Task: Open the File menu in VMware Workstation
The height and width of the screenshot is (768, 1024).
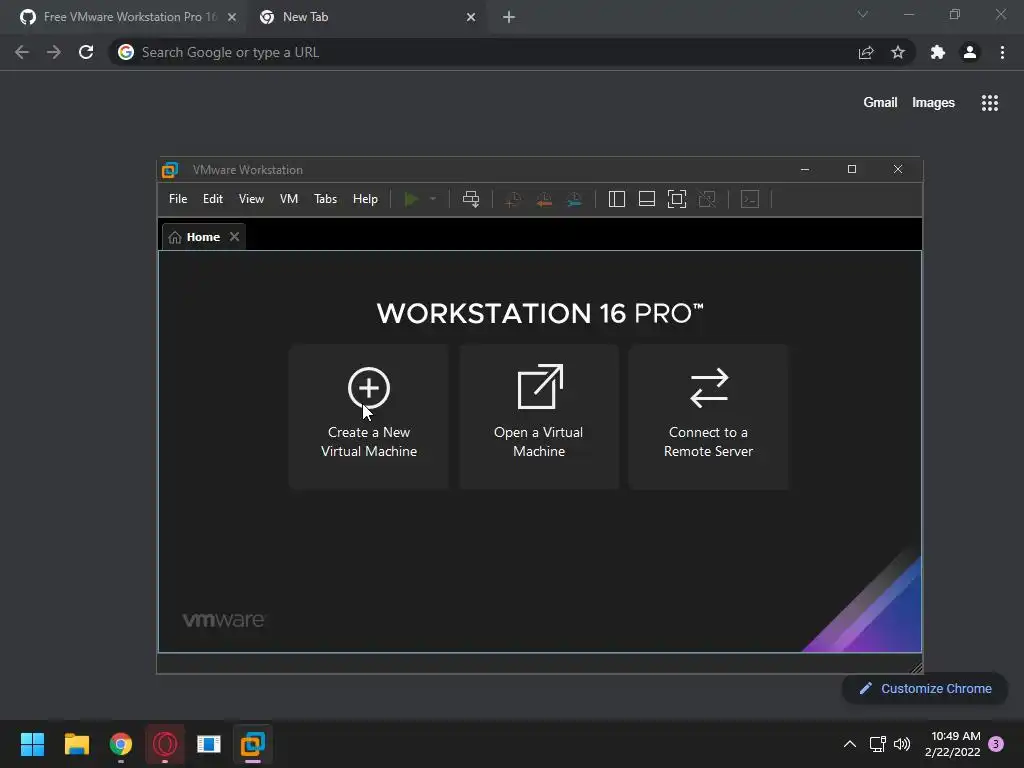Action: pyautogui.click(x=178, y=199)
